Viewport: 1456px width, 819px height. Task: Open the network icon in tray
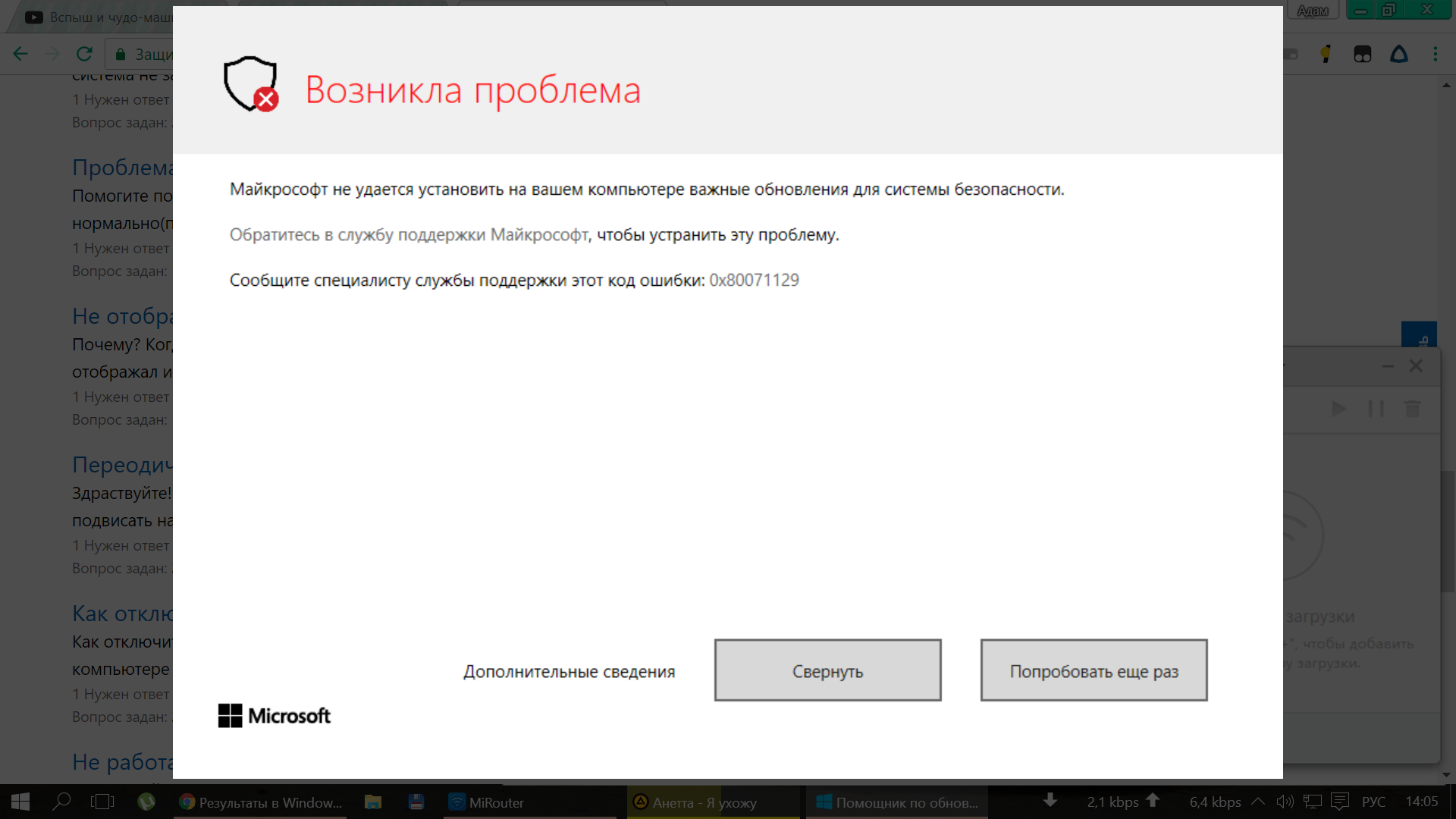[1312, 802]
